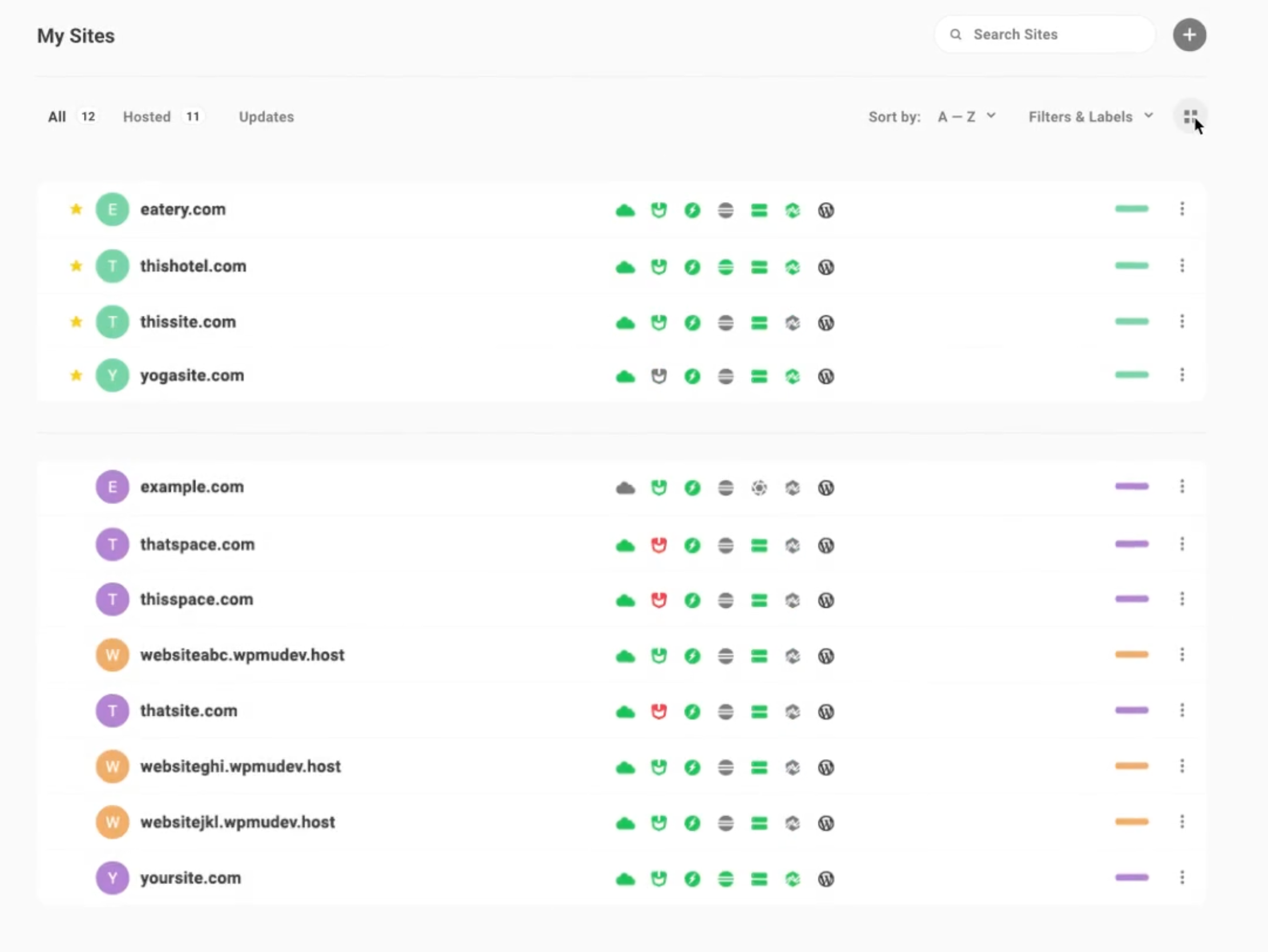This screenshot has height=952, width=1268.
Task: Open red security shield for thatspace.com
Action: [659, 546]
